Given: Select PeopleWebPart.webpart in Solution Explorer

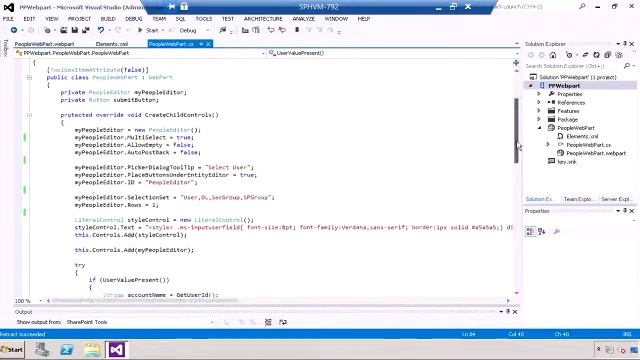Looking at the screenshot, I should (596, 153).
